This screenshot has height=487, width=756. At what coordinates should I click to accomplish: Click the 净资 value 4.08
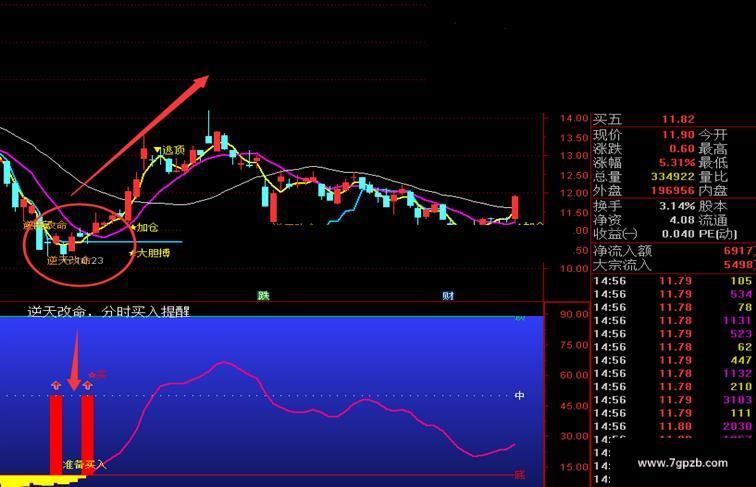click(682, 220)
